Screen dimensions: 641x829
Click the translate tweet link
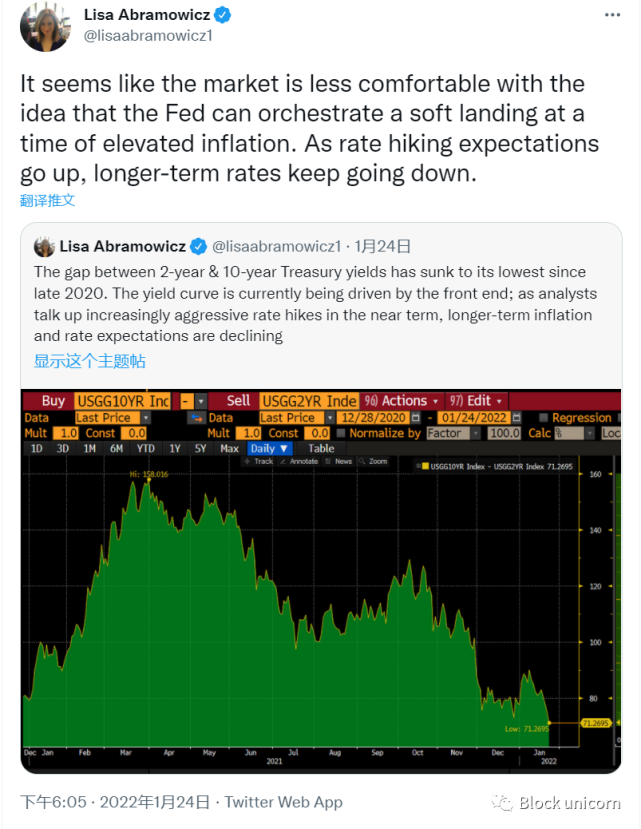click(48, 200)
